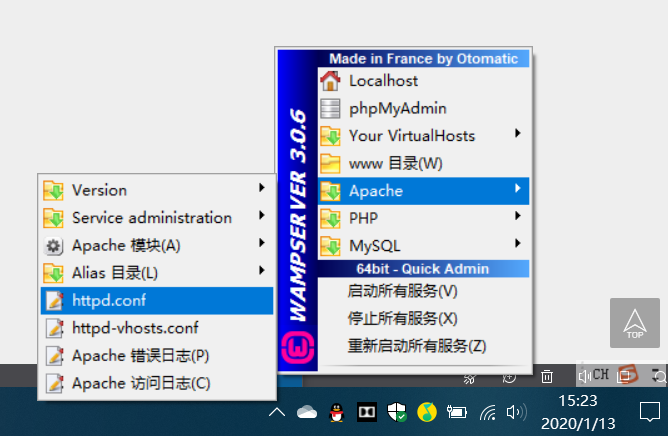Open the Action Center notification icon
Image resolution: width=668 pixels, height=436 pixels.
click(x=650, y=412)
